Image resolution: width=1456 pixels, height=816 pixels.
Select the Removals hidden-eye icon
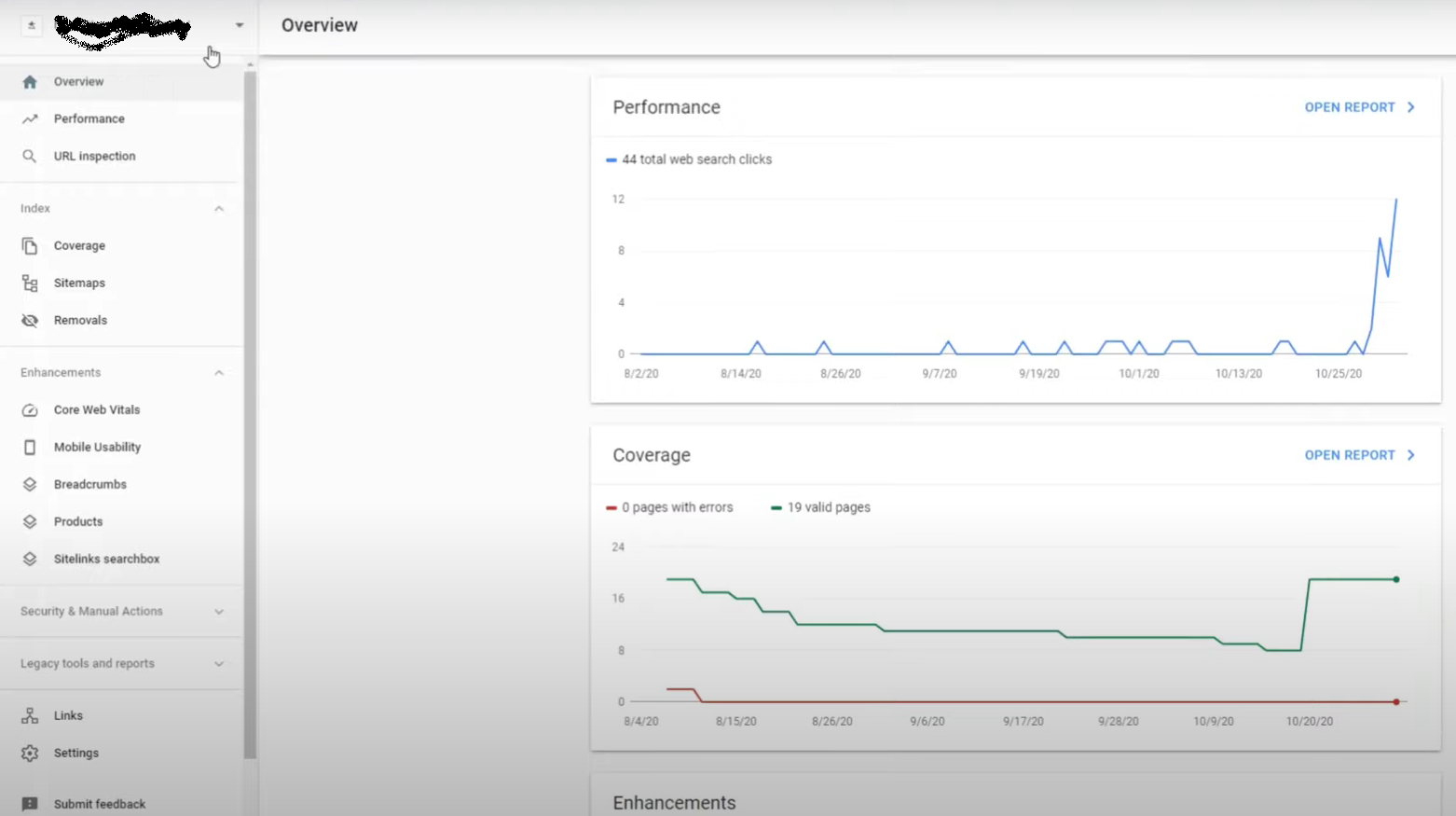(30, 320)
